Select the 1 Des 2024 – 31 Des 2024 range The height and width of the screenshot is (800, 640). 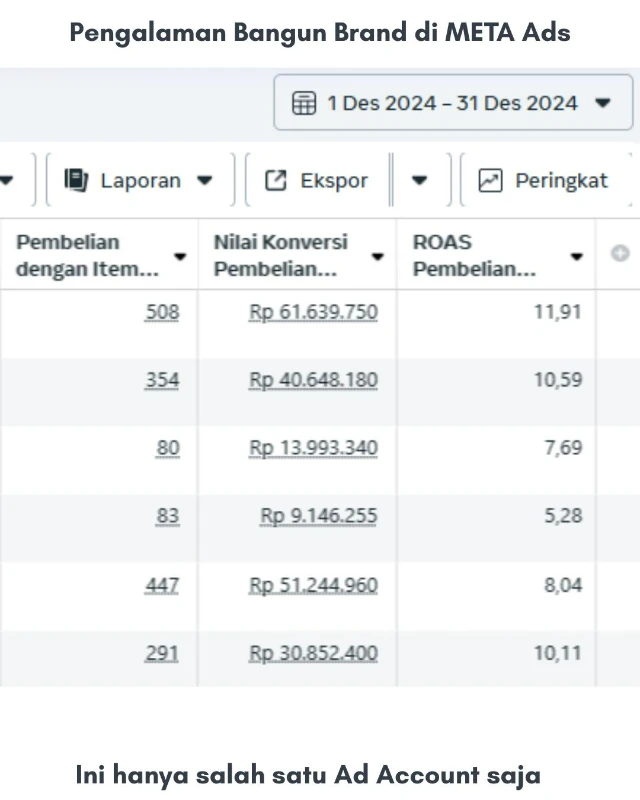[x=452, y=103]
